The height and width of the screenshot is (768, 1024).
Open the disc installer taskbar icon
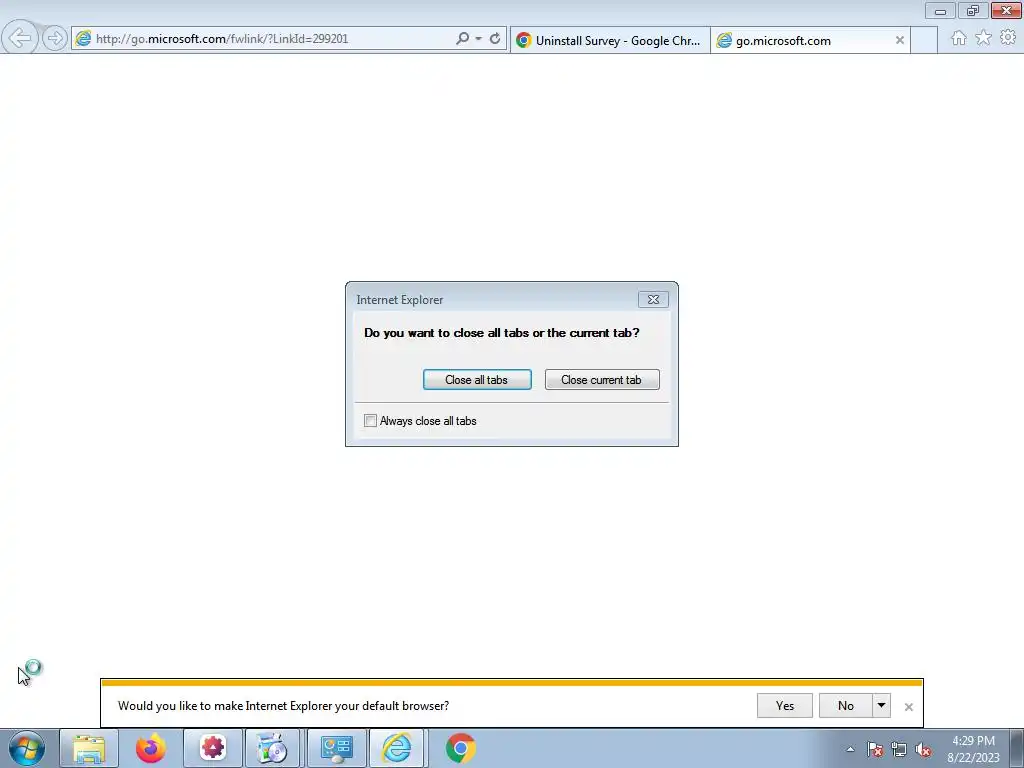pos(272,748)
